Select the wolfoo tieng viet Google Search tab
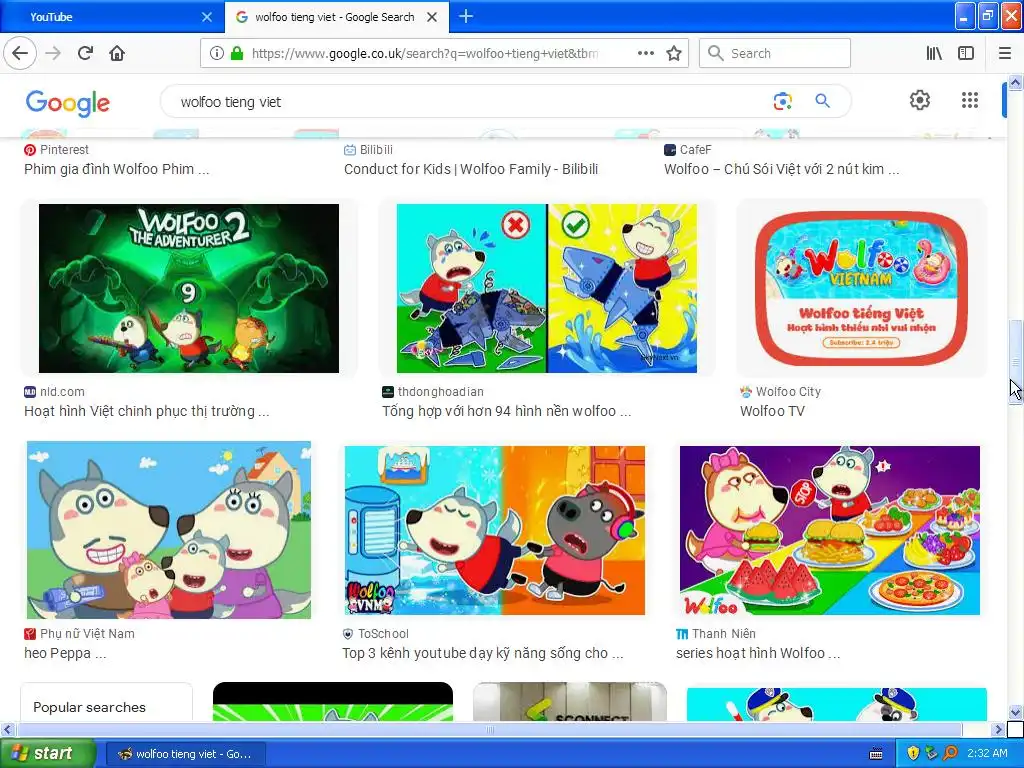 coord(337,17)
